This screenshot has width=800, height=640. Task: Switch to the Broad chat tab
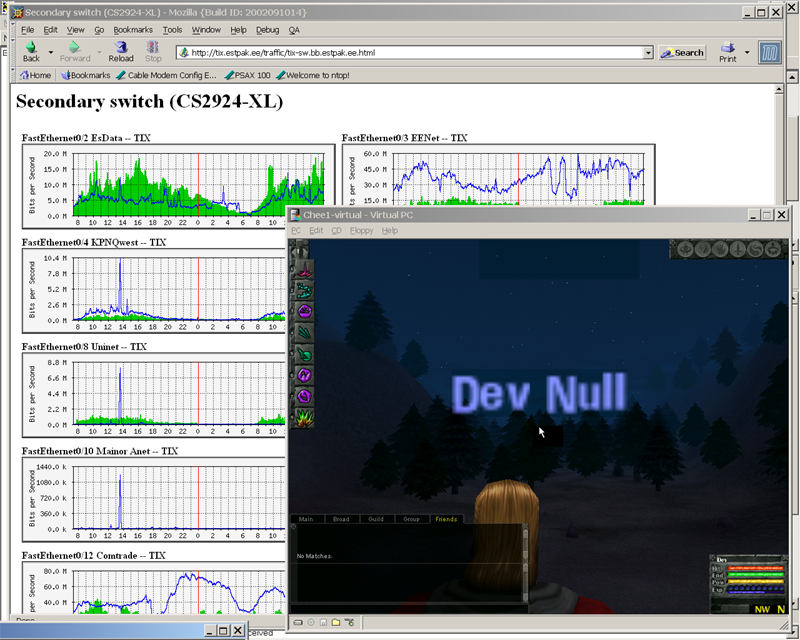pyautogui.click(x=341, y=519)
